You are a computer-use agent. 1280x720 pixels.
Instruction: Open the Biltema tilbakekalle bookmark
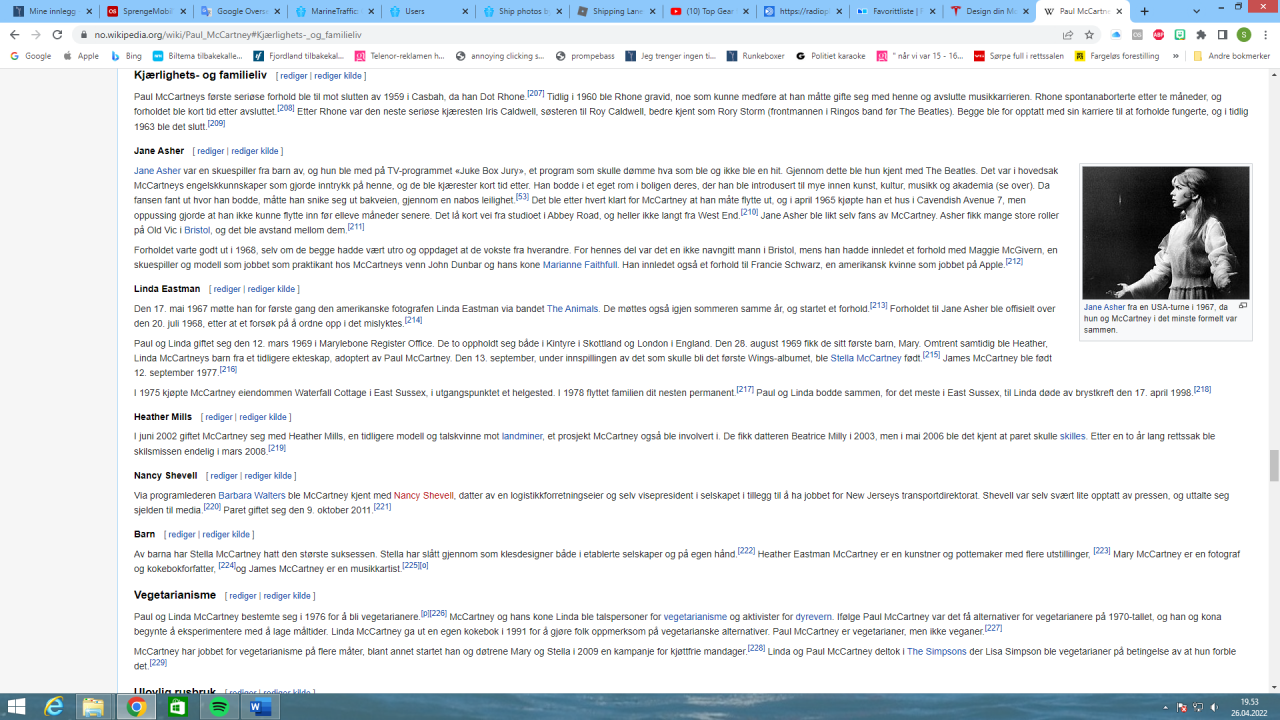(x=197, y=56)
